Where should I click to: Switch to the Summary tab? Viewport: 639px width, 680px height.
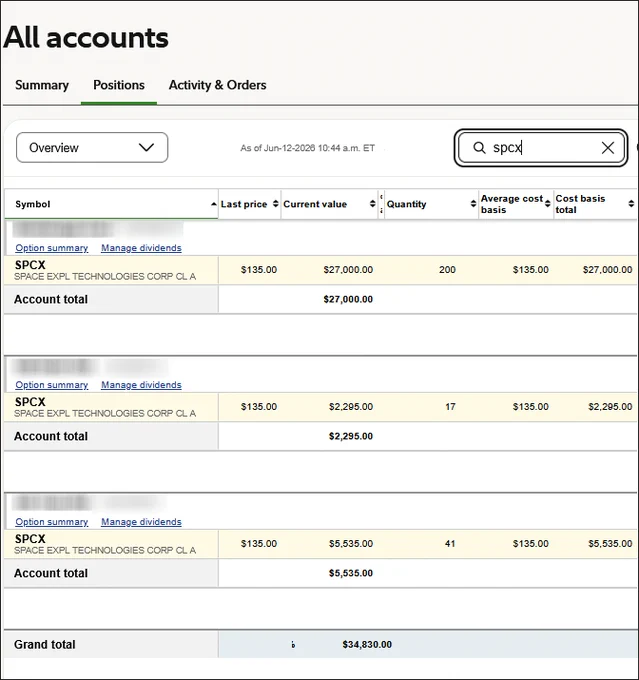[42, 85]
